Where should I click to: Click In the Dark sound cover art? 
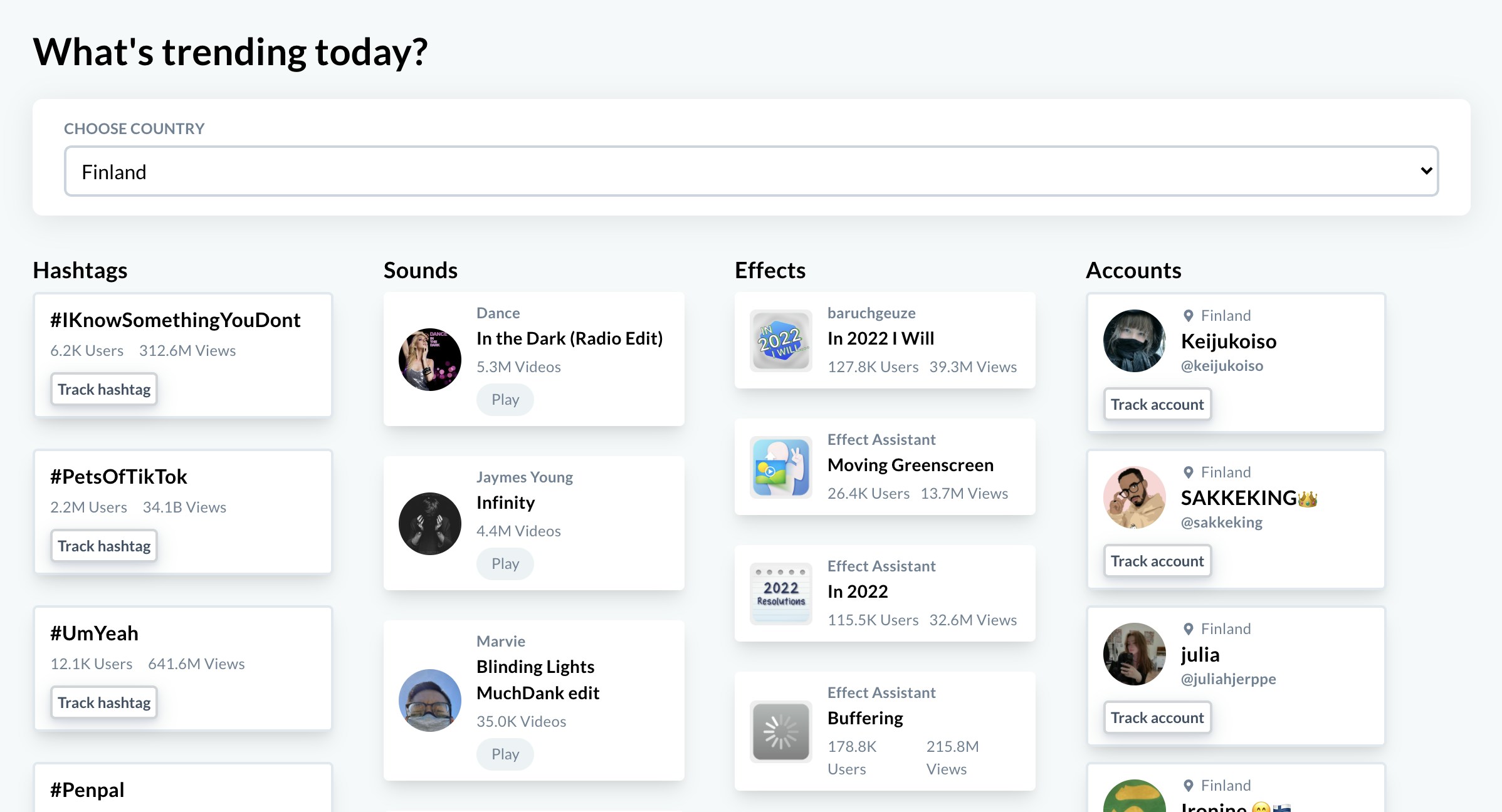click(430, 360)
